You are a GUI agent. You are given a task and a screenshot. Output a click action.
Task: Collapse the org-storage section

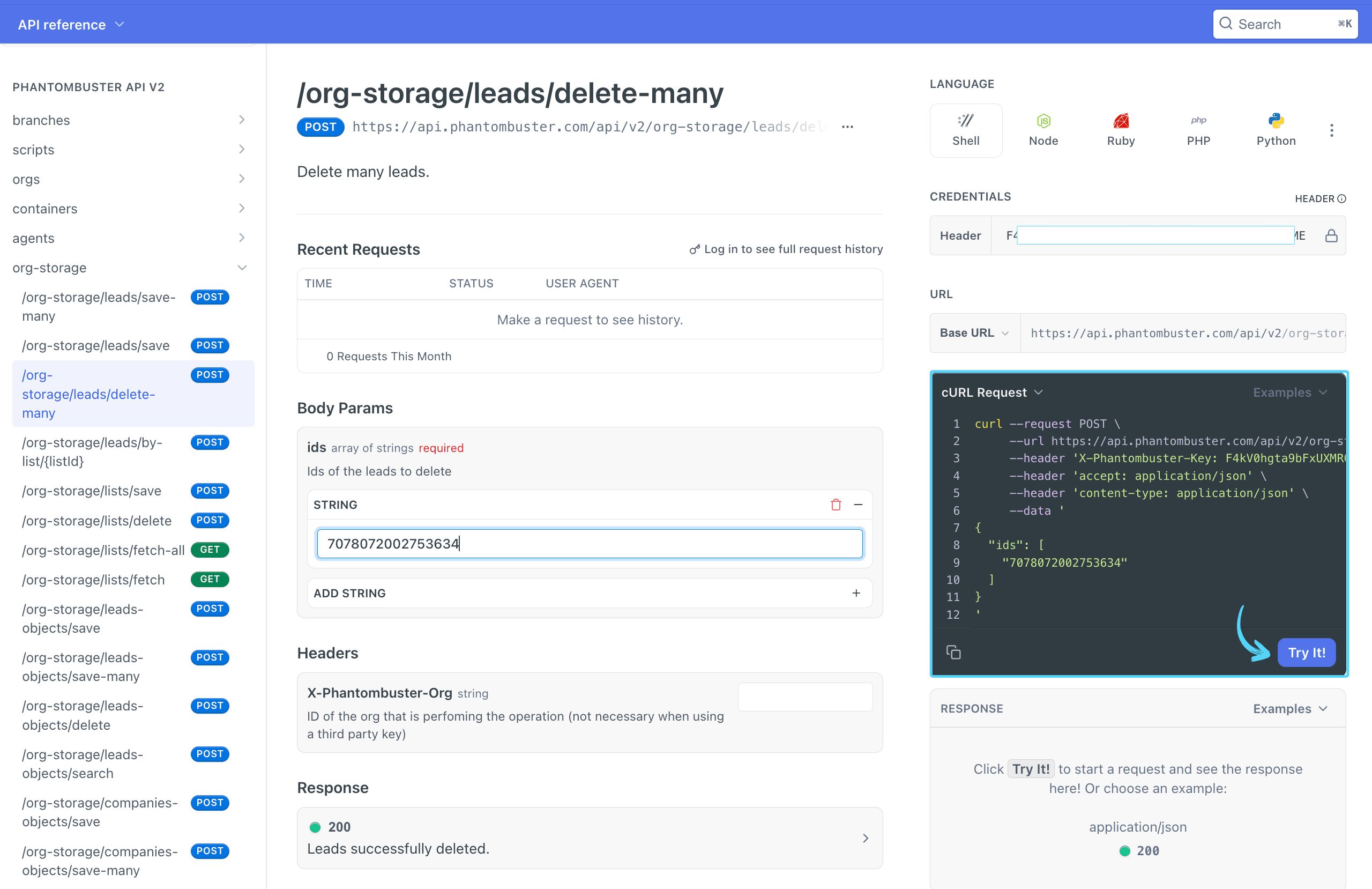click(242, 268)
